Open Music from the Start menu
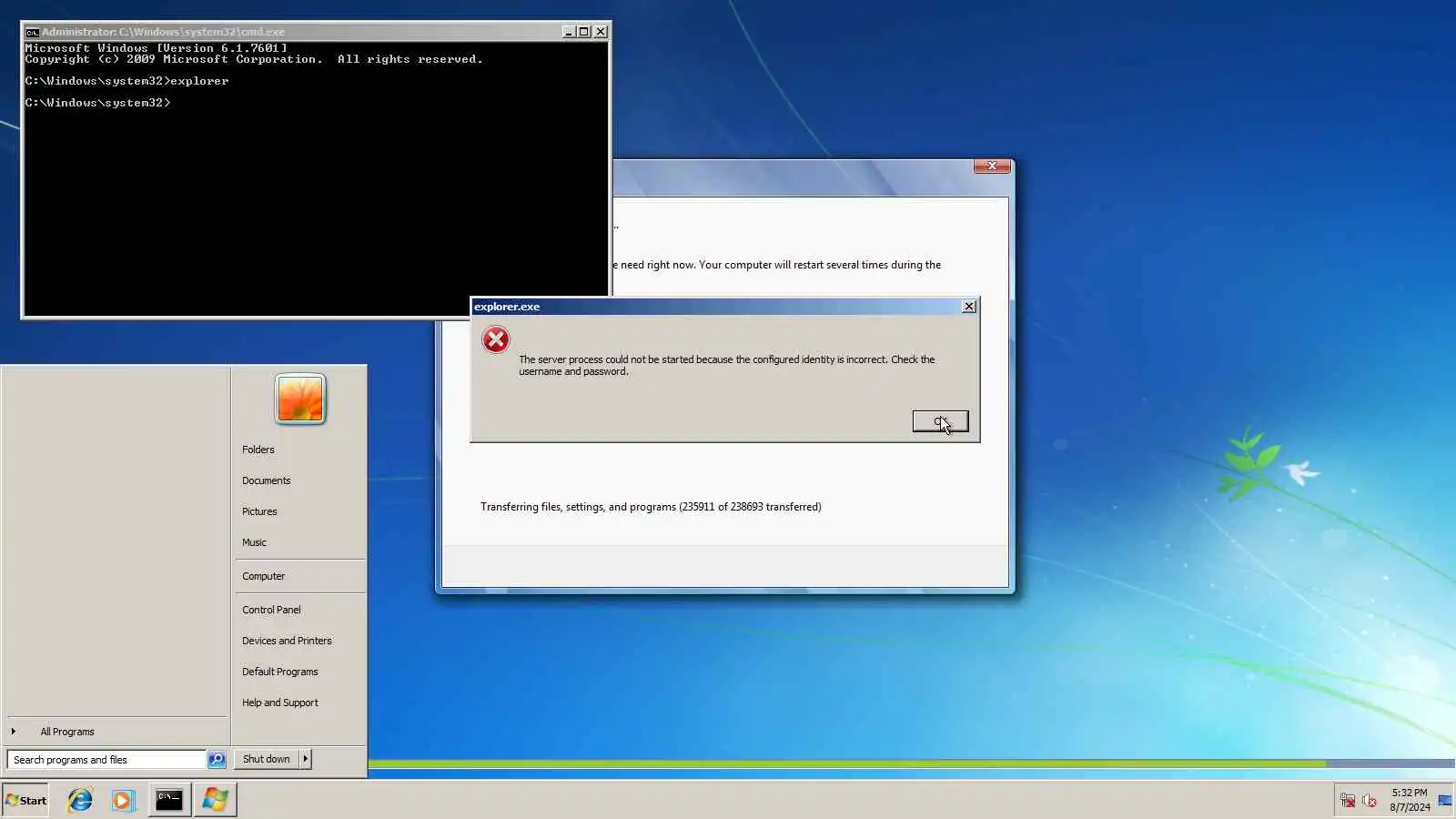 click(254, 542)
